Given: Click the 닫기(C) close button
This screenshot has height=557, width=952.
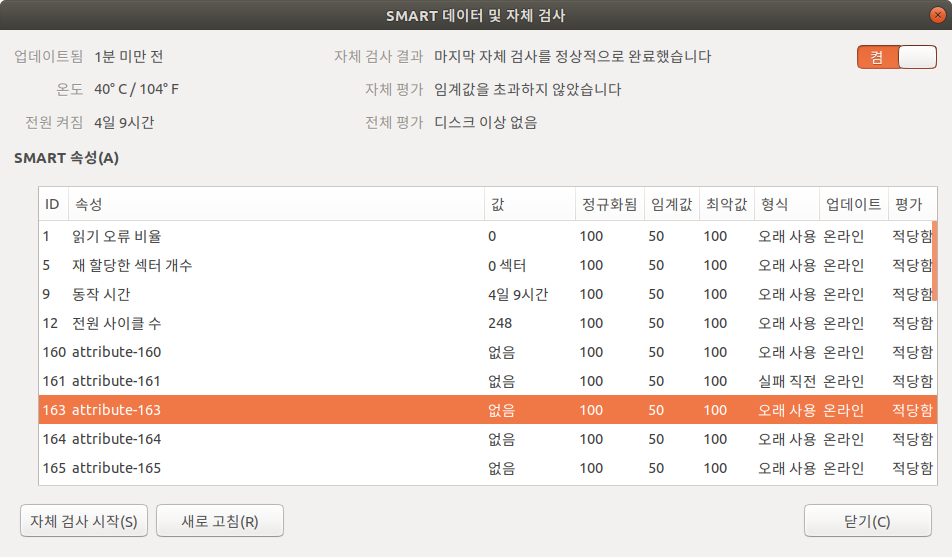Looking at the screenshot, I should 868,521.
